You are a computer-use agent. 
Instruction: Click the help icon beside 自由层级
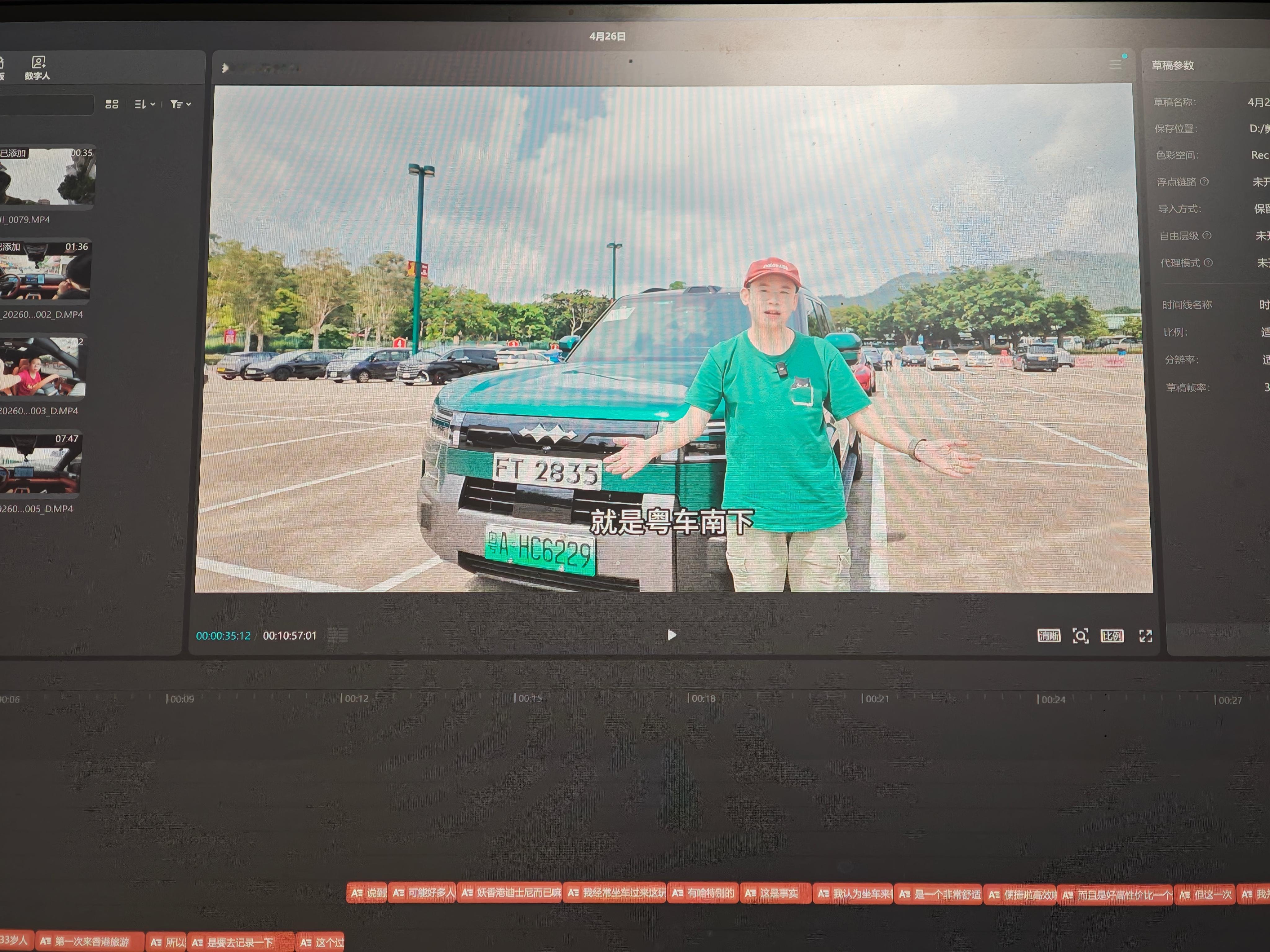pos(1207,235)
